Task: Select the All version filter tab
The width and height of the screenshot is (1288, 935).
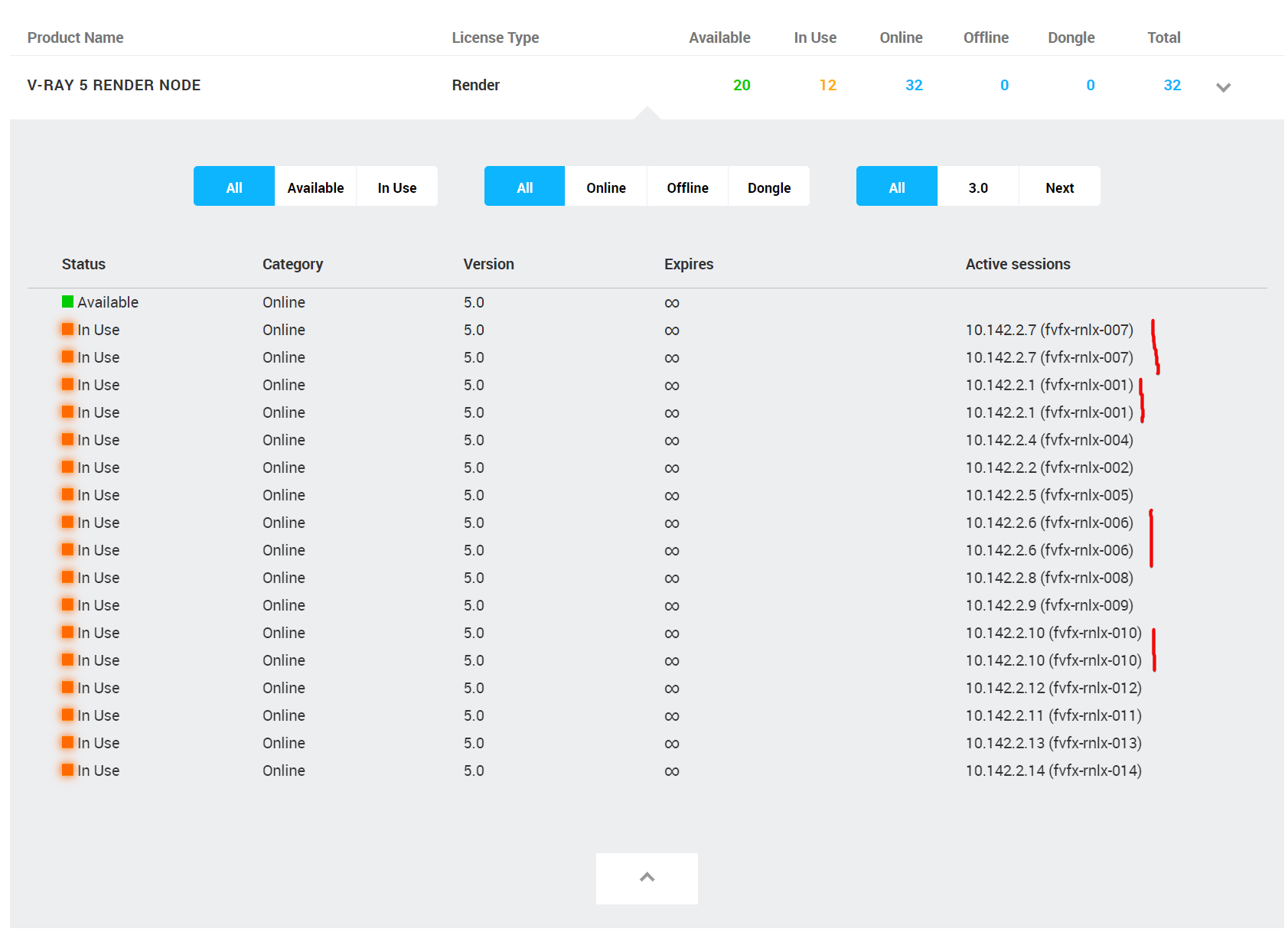Action: point(897,187)
